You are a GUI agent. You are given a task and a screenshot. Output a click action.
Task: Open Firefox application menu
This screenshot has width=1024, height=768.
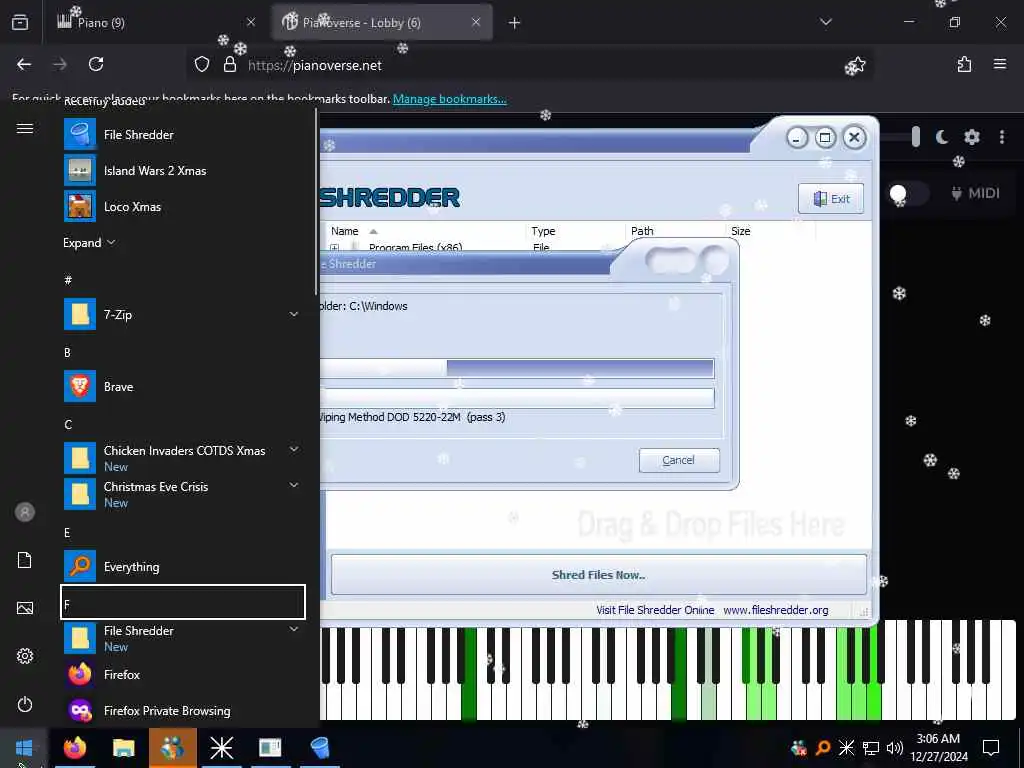click(1000, 64)
